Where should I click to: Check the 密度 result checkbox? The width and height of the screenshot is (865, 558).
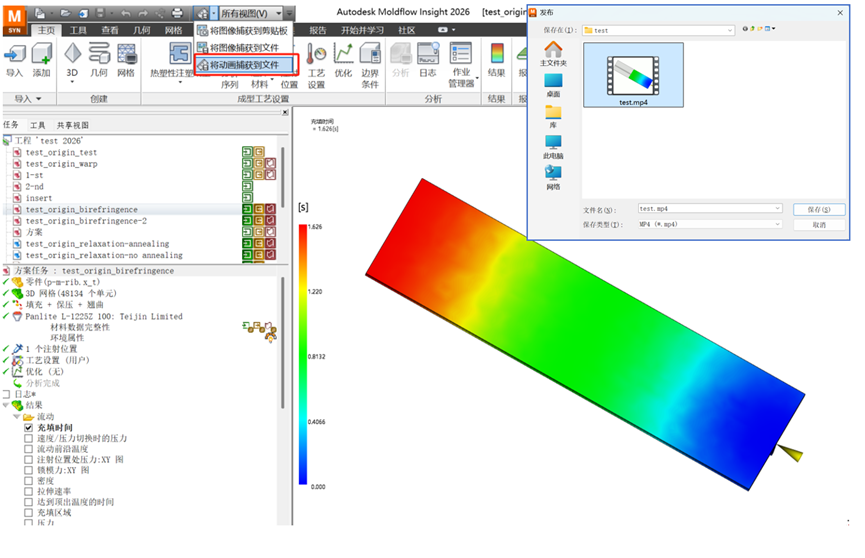[29, 481]
